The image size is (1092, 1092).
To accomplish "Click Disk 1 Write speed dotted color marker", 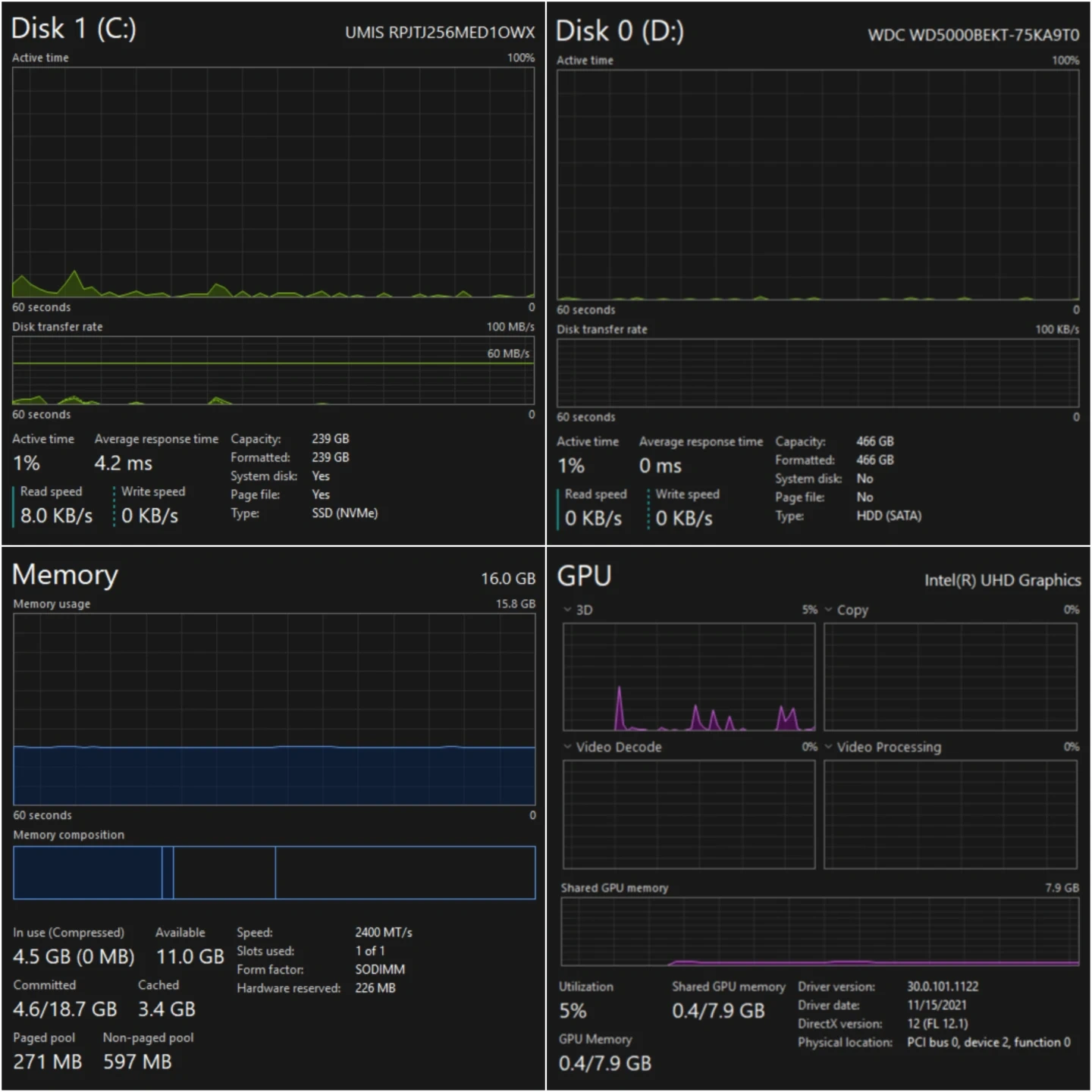I will click(115, 506).
